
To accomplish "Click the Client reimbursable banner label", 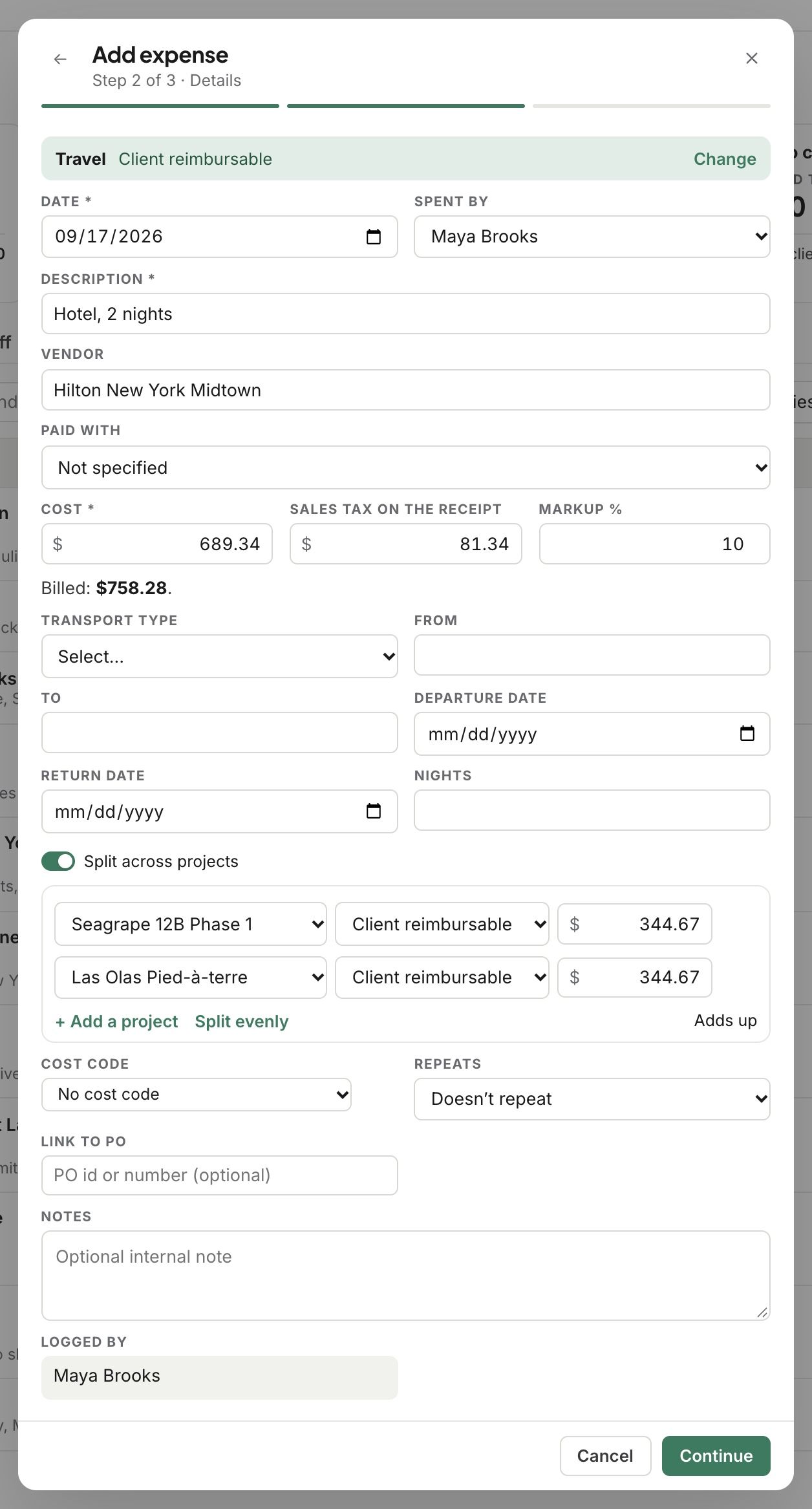I will pos(195,159).
